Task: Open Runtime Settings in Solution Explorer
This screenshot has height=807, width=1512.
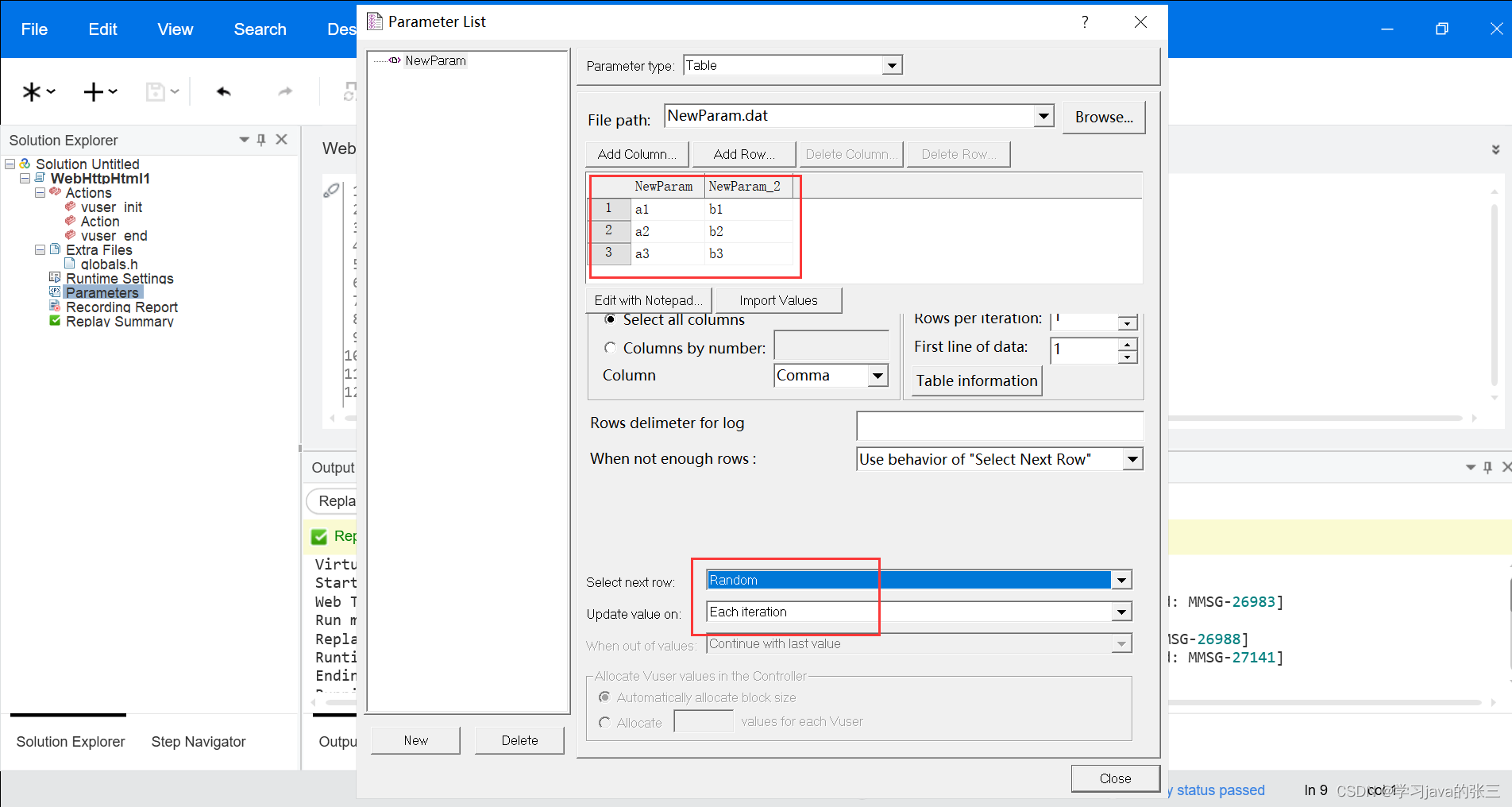Action: [120, 278]
